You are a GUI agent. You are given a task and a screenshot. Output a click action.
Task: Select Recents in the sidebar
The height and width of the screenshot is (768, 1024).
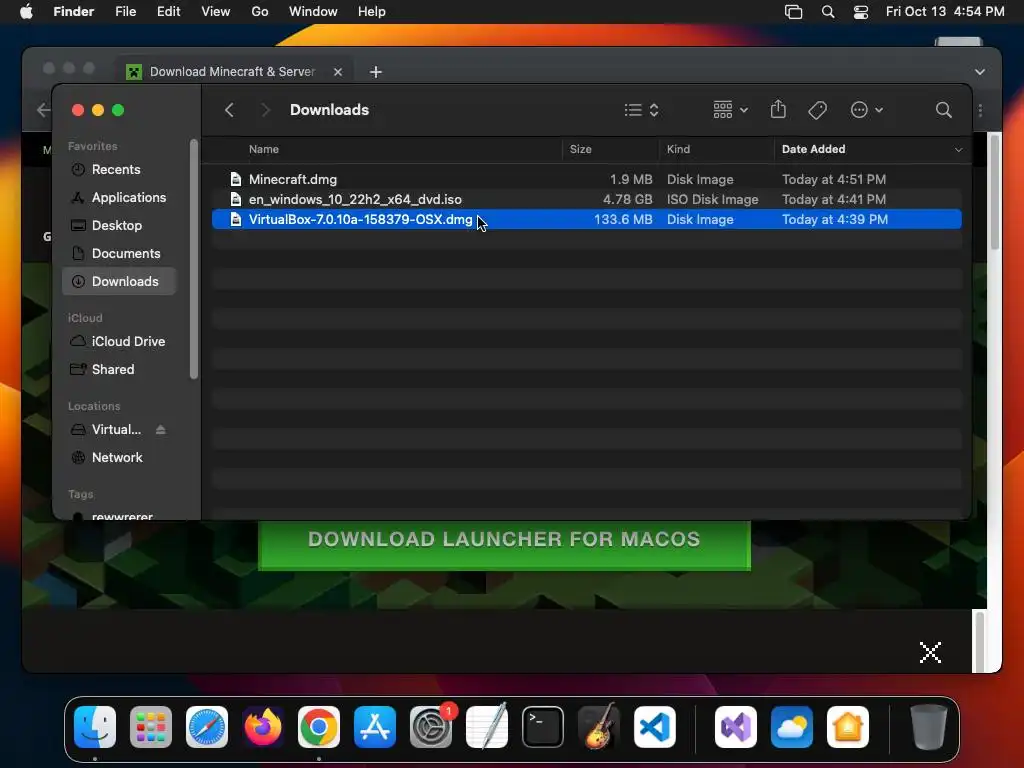point(119,169)
